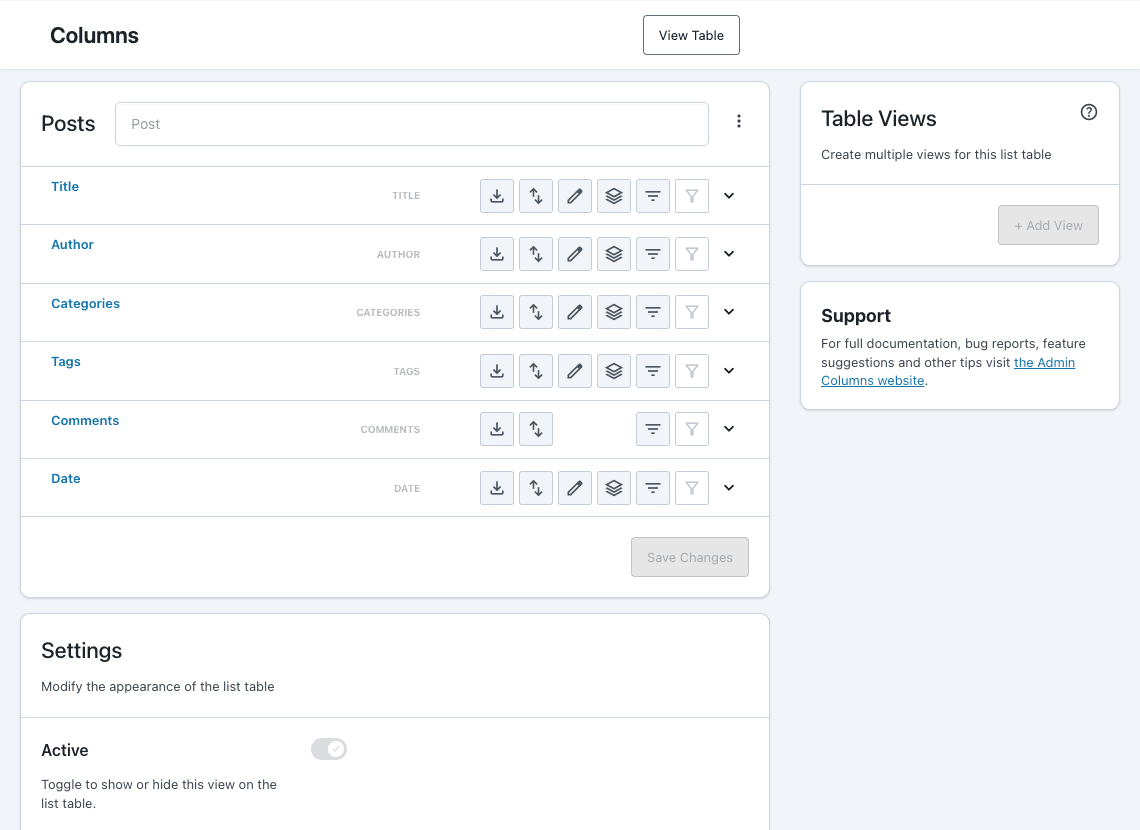
Task: Click the export icon in Author row
Action: click(497, 254)
